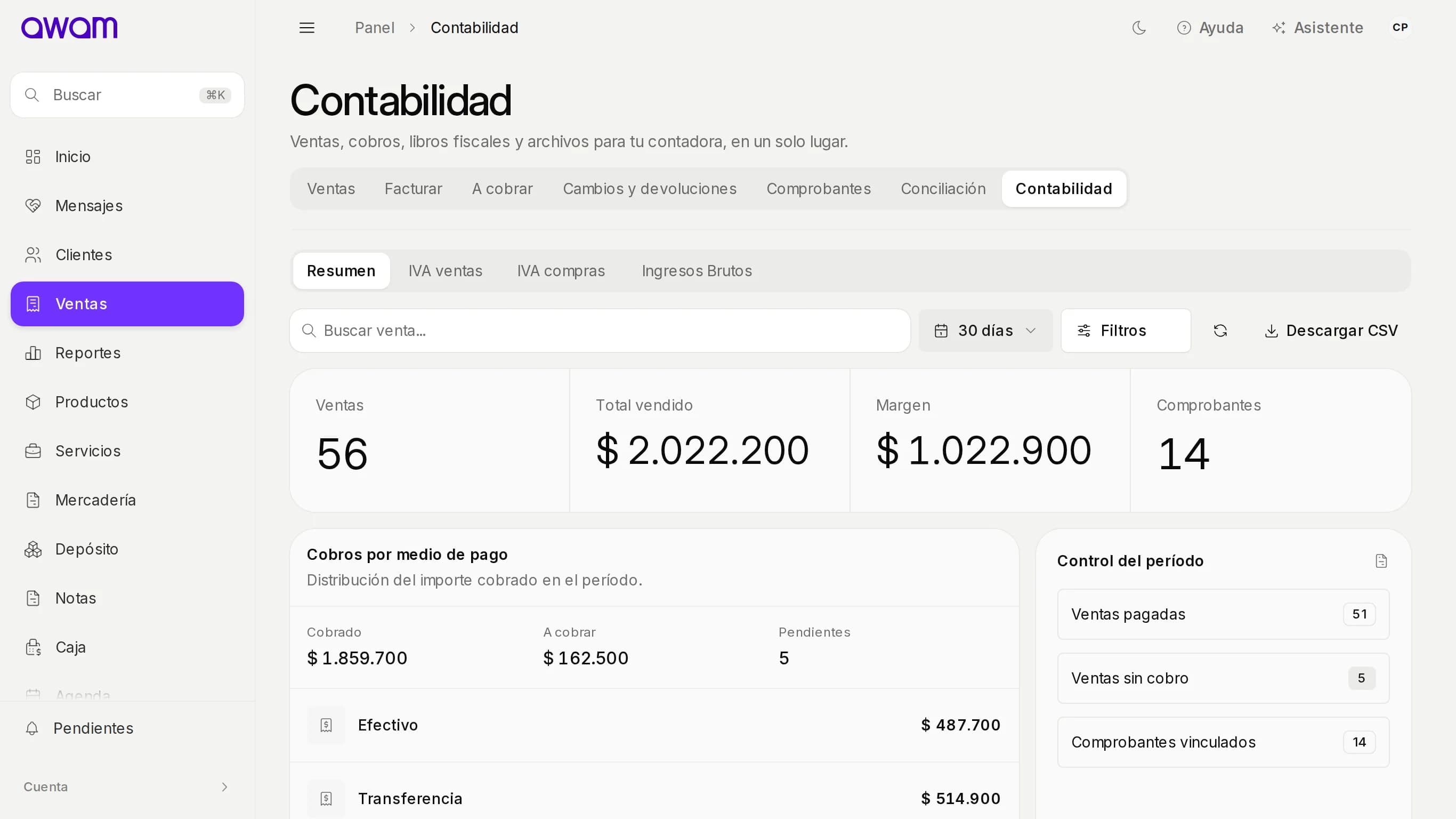Viewport: 1456px width, 819px height.
Task: Open Ayuda help
Action: (1210, 28)
